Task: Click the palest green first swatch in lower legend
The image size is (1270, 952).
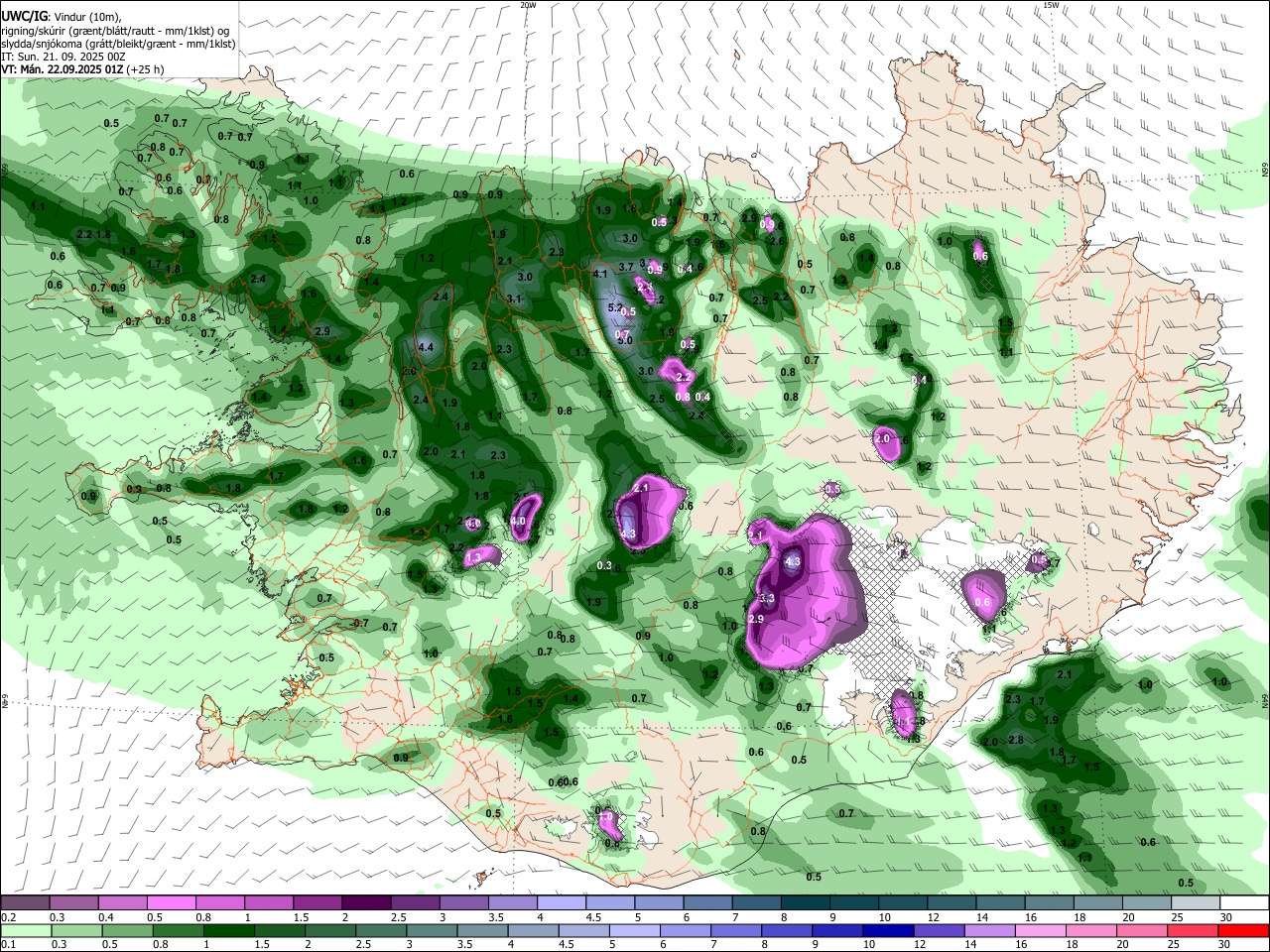Action: (25, 930)
